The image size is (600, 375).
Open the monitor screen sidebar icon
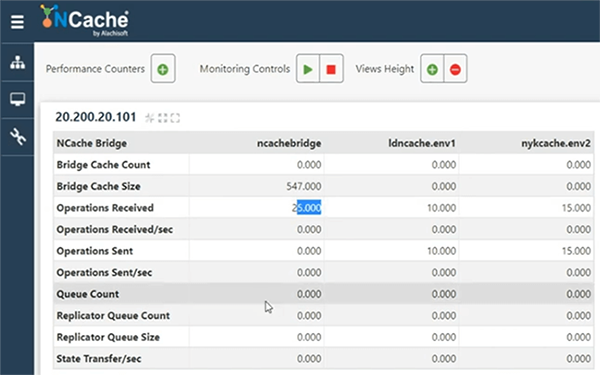(x=18, y=99)
